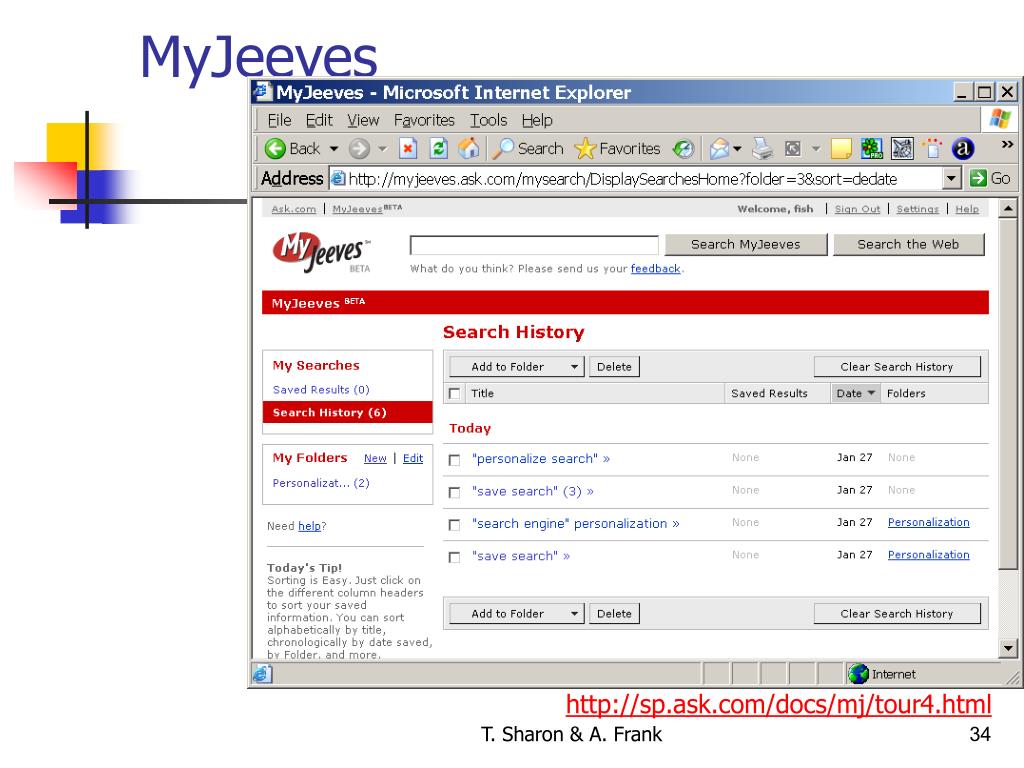Click the top Delete button
This screenshot has height=768, width=1024.
(614, 366)
